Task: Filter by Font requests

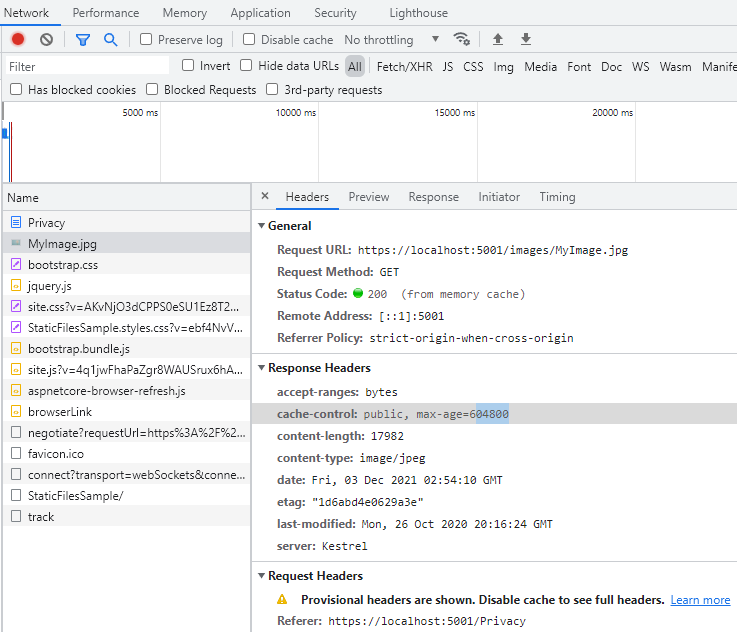Action: click(579, 67)
